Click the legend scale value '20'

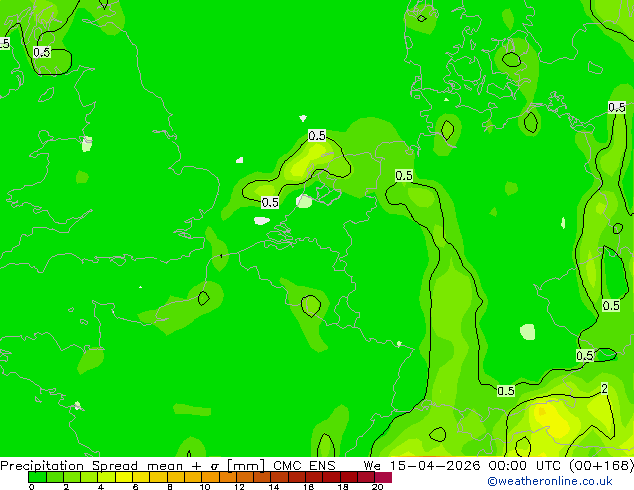point(377,487)
